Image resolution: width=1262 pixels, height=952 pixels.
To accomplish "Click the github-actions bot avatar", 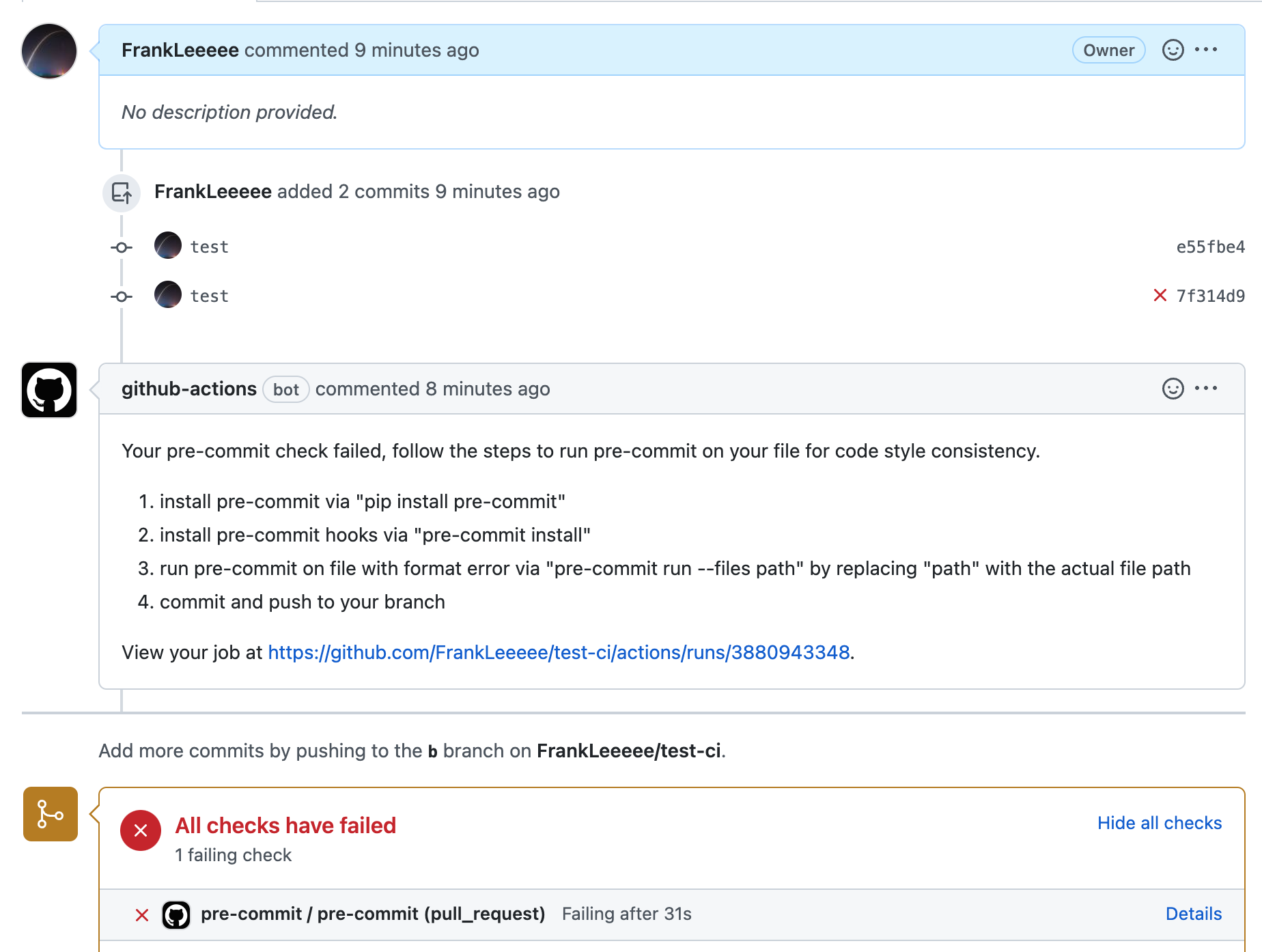I will click(x=49, y=390).
